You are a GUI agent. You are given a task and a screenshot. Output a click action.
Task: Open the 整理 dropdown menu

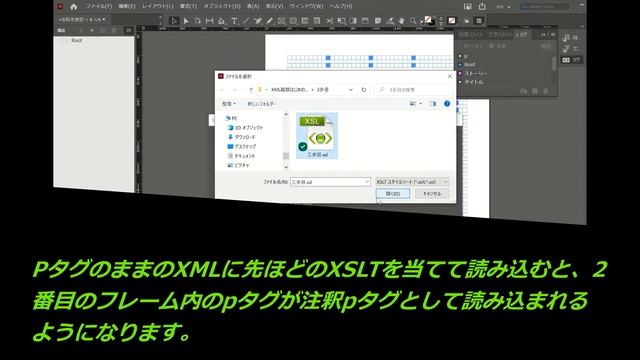(x=229, y=104)
